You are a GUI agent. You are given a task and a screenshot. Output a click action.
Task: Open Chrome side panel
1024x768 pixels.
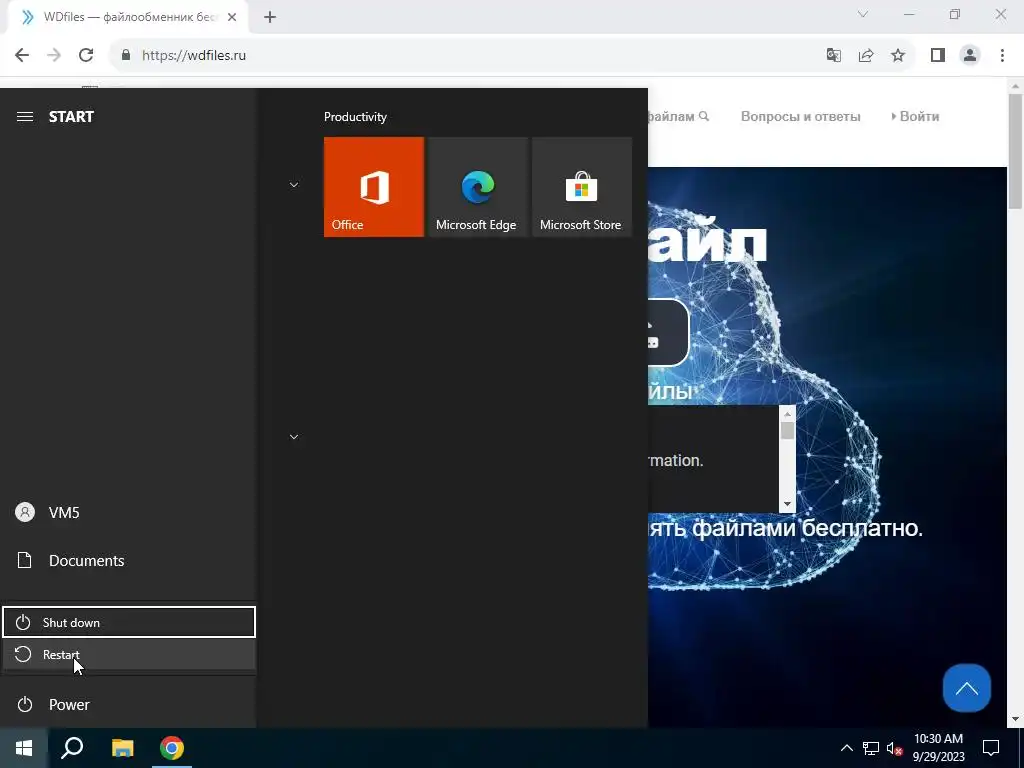[938, 56]
